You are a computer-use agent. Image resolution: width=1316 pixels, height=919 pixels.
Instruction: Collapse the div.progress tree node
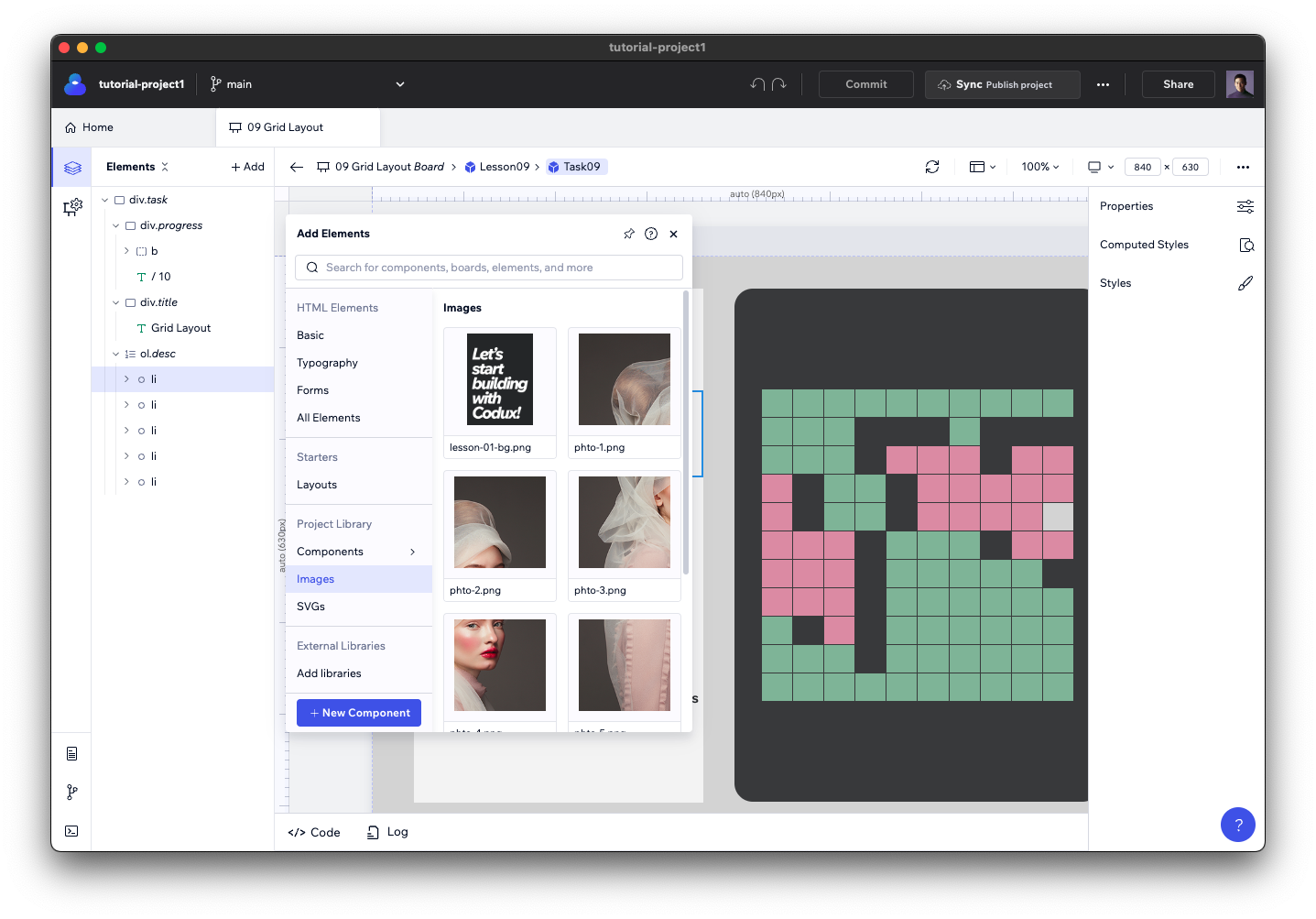[x=116, y=225]
